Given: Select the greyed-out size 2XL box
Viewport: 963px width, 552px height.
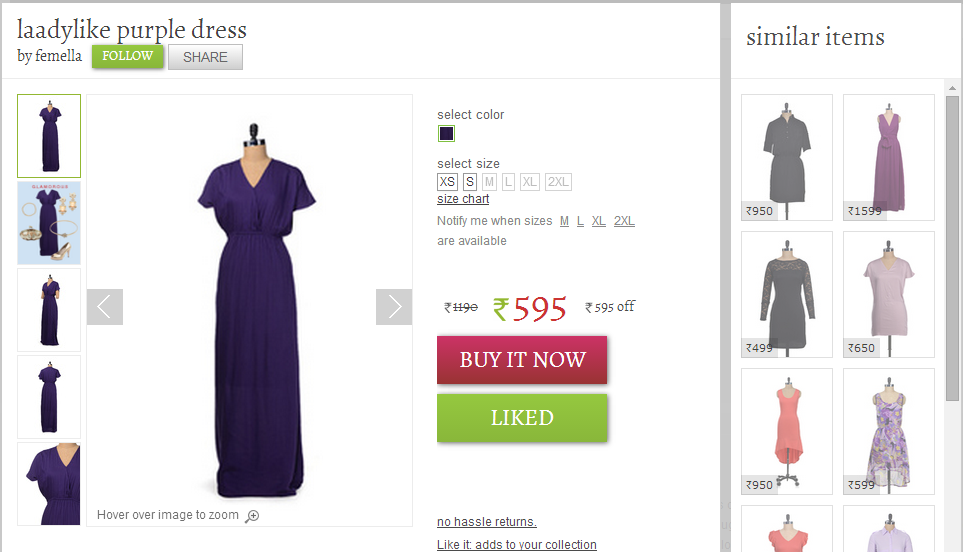Looking at the screenshot, I should click(558, 182).
